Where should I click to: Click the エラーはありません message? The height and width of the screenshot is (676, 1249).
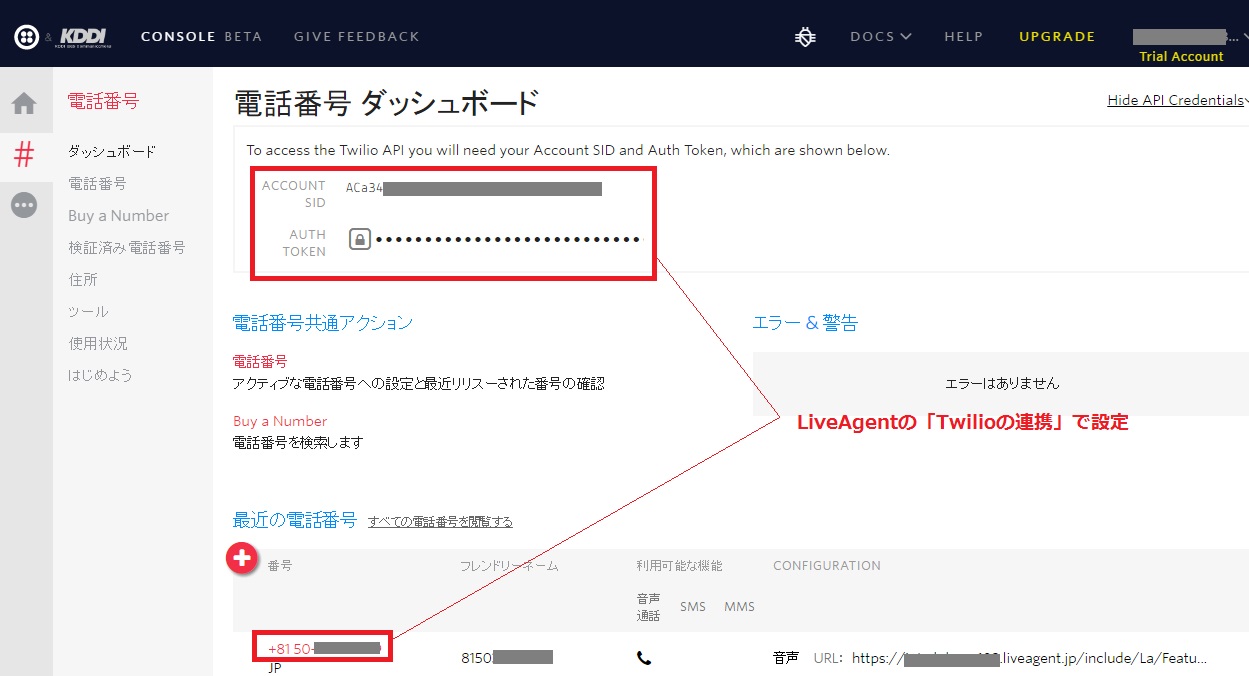(1002, 383)
